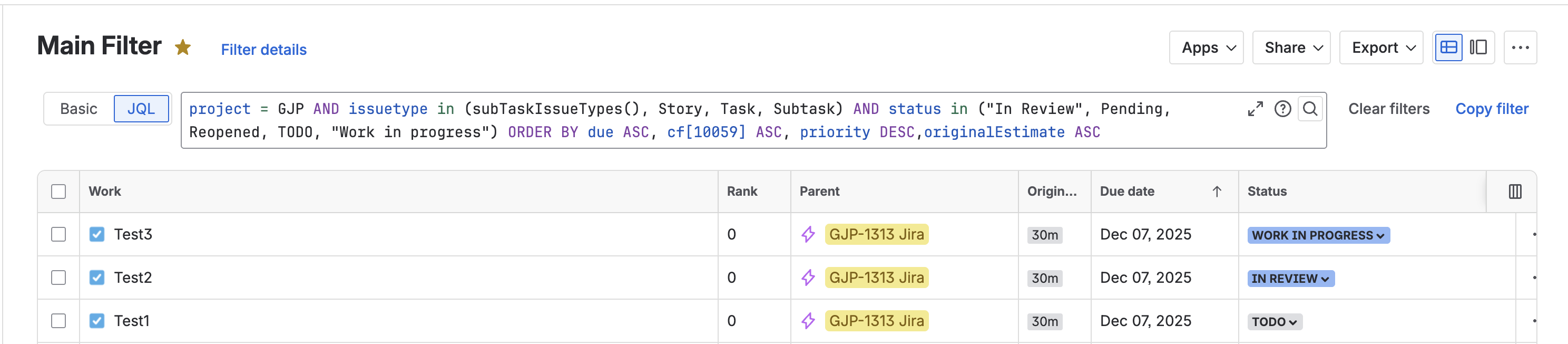The width and height of the screenshot is (1568, 344).
Task: Select the Test1 row checkbox
Action: [58, 321]
